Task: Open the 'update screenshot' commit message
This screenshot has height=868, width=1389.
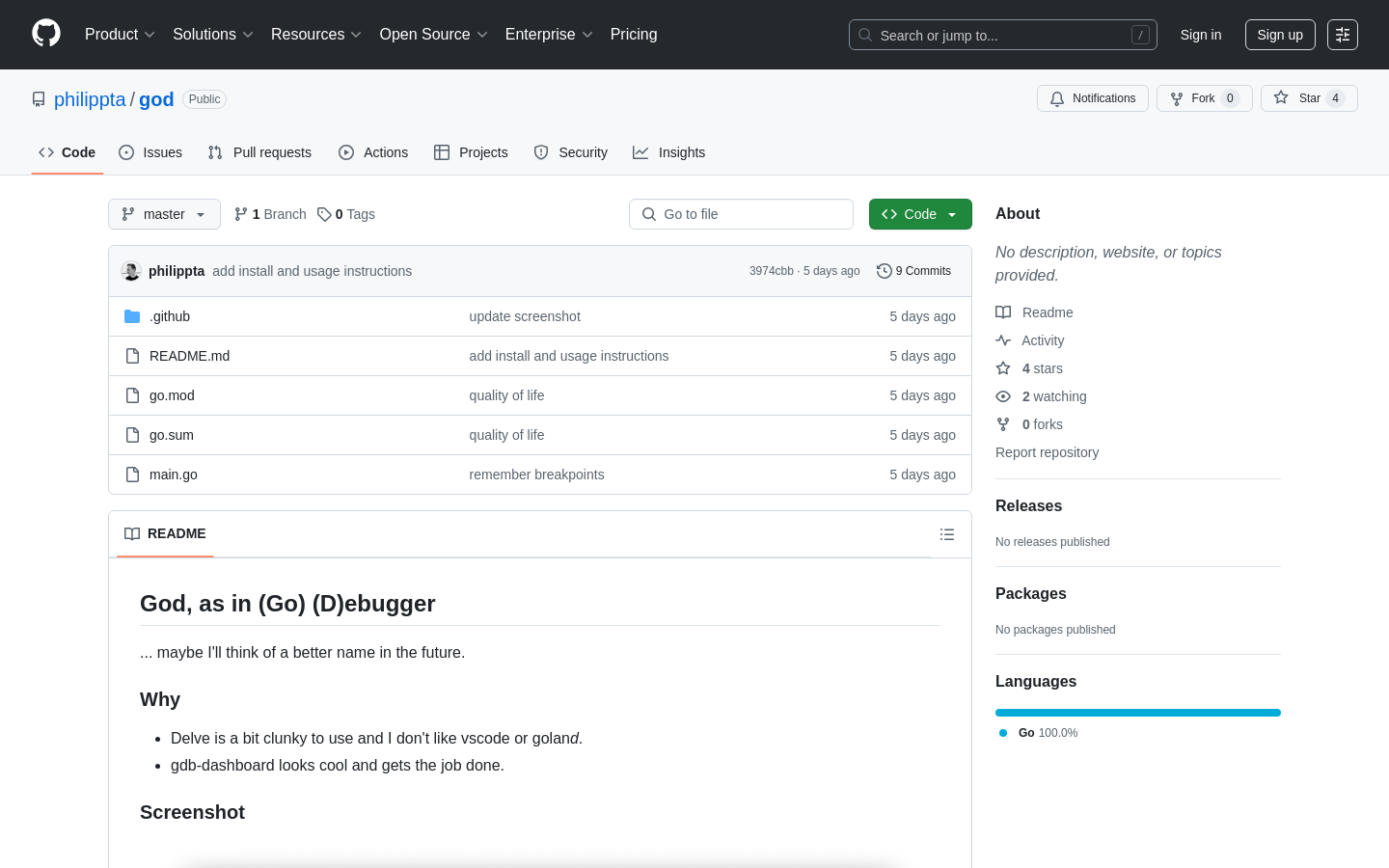Action: pos(525,316)
